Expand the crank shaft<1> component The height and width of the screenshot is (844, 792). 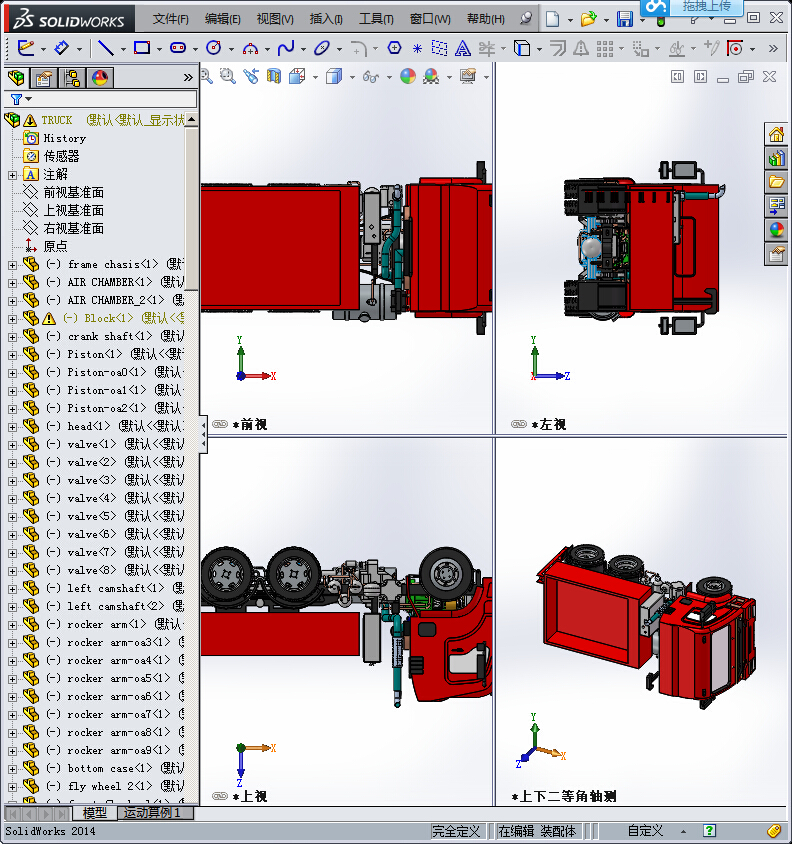click(x=12, y=337)
